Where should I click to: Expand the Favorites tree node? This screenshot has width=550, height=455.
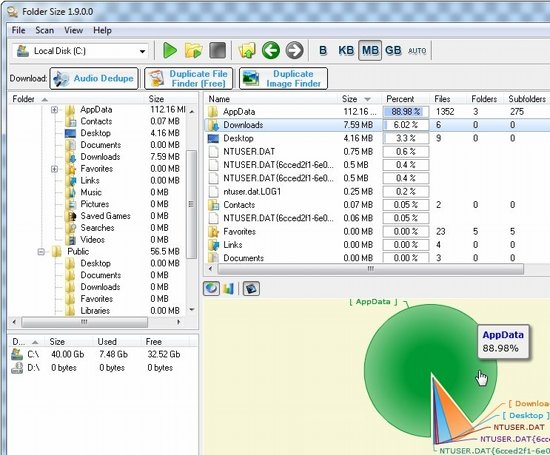click(x=54, y=169)
